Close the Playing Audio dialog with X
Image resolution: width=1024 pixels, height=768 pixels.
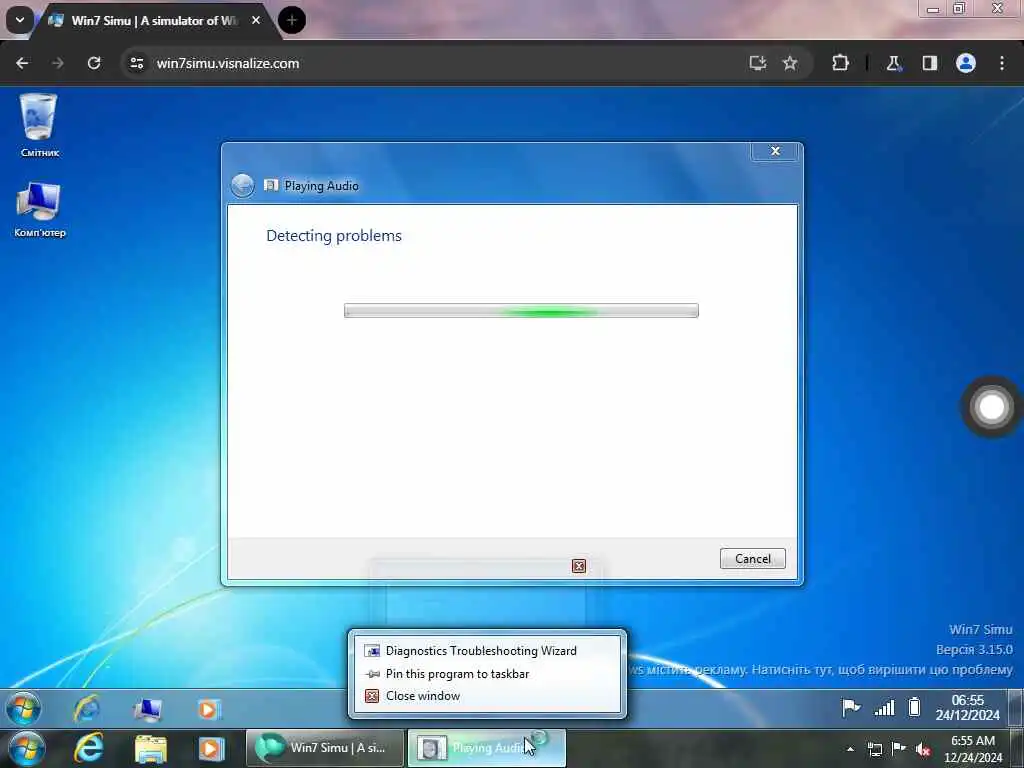click(x=775, y=151)
